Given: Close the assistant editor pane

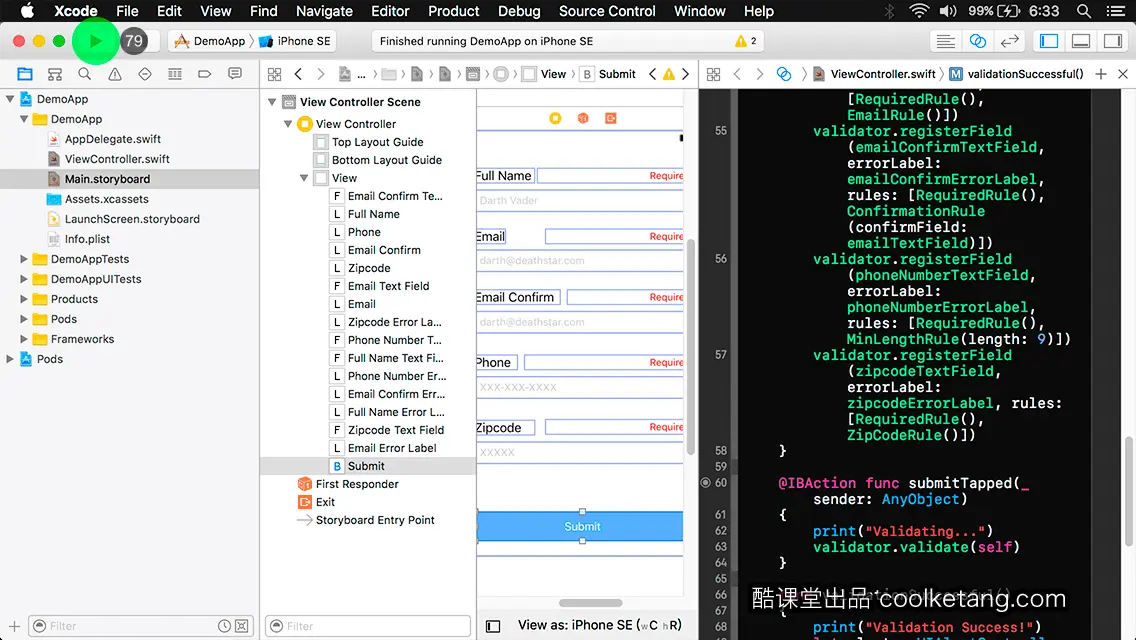Looking at the screenshot, I should point(1123,74).
